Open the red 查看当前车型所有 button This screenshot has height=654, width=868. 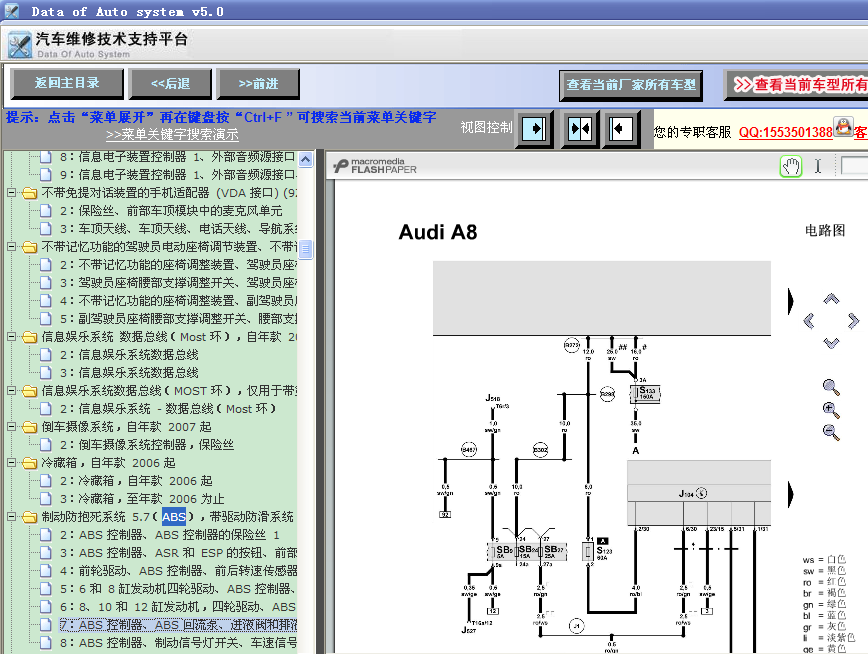point(796,85)
